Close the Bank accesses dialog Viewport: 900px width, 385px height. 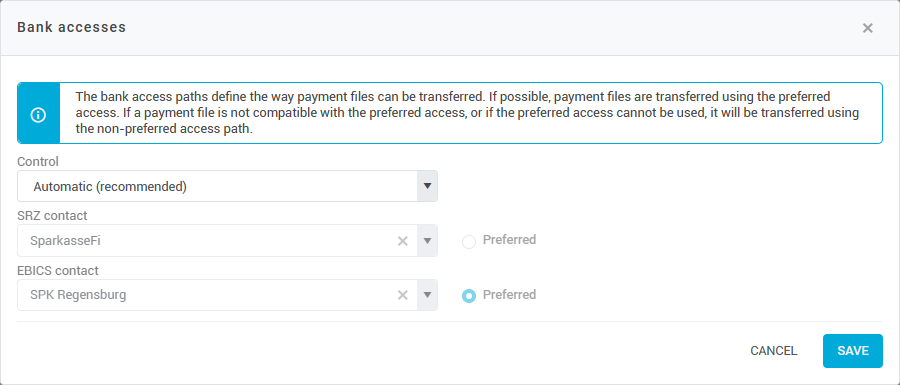point(867,28)
